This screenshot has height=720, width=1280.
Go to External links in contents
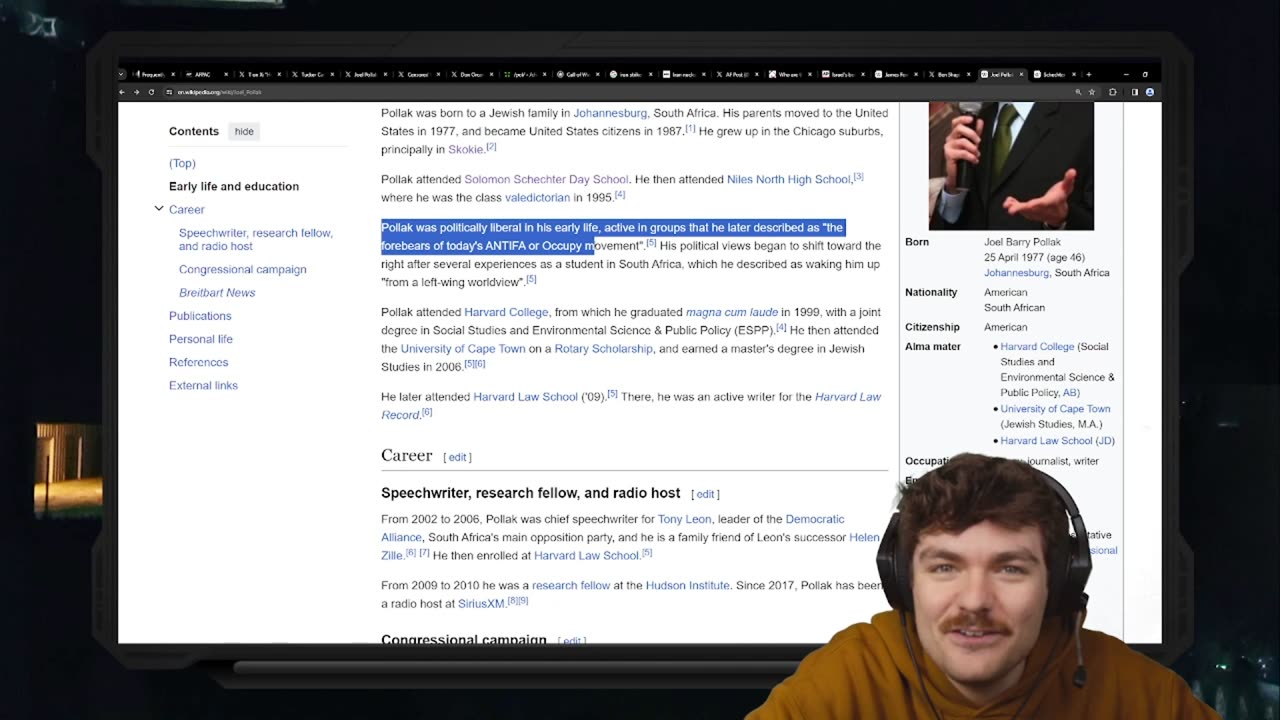pyautogui.click(x=203, y=385)
